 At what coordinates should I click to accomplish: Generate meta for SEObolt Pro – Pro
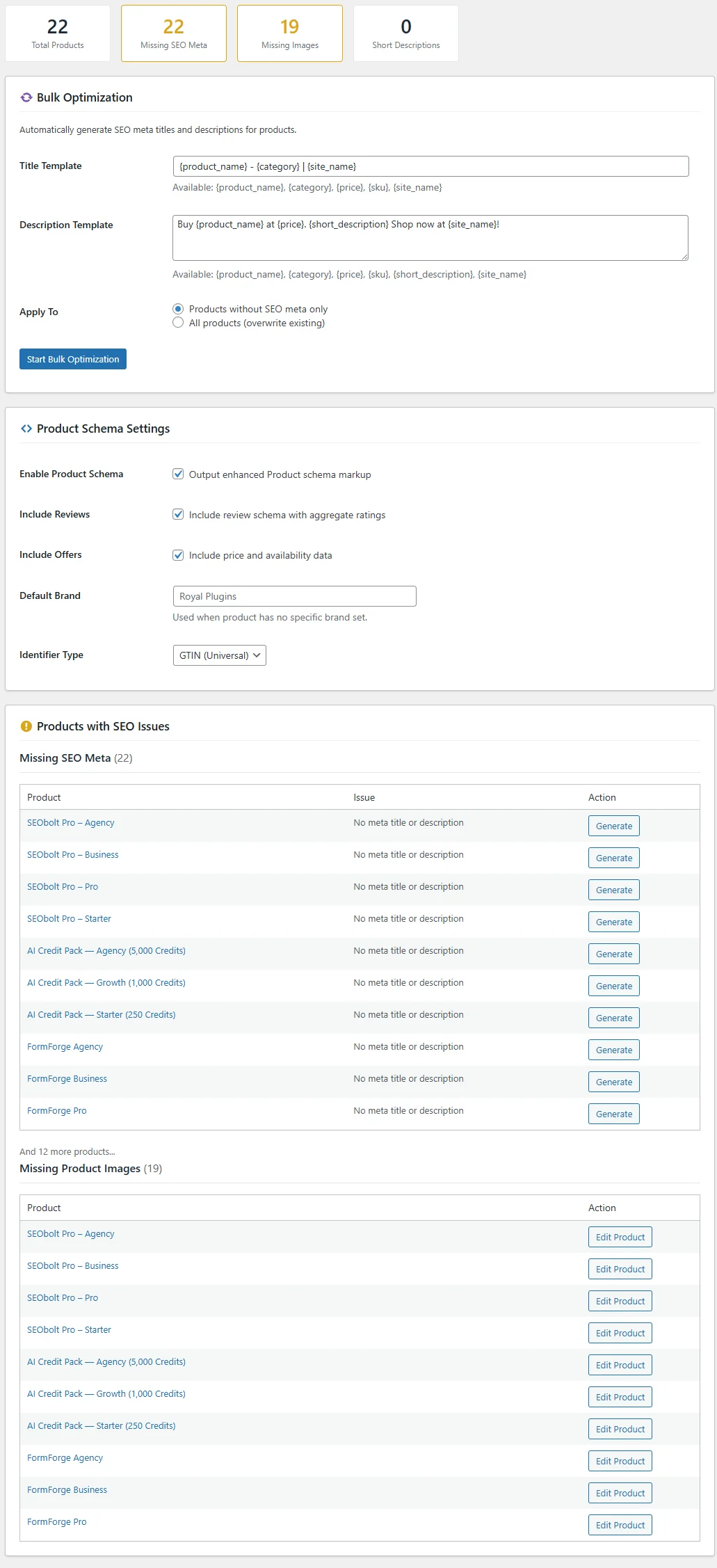(x=614, y=890)
